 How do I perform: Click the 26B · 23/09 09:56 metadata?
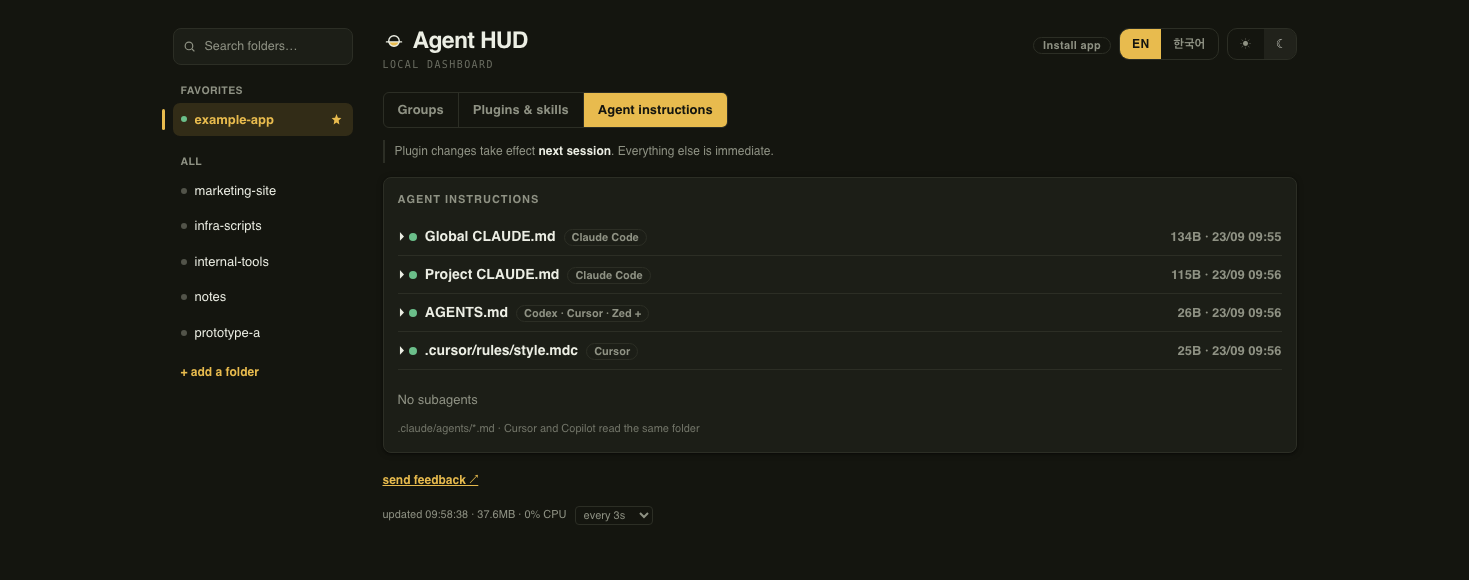(x=1229, y=313)
